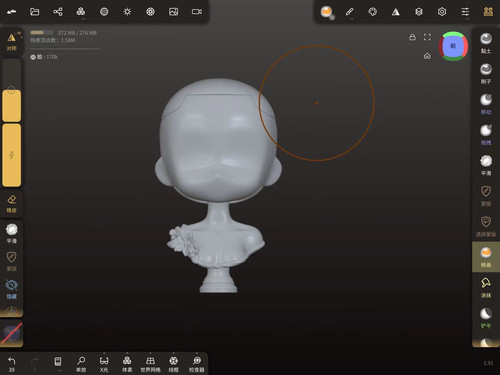The width and height of the screenshot is (500, 375).
Task: Open the Stroke pencil menu
Action: pyautogui.click(x=349, y=12)
